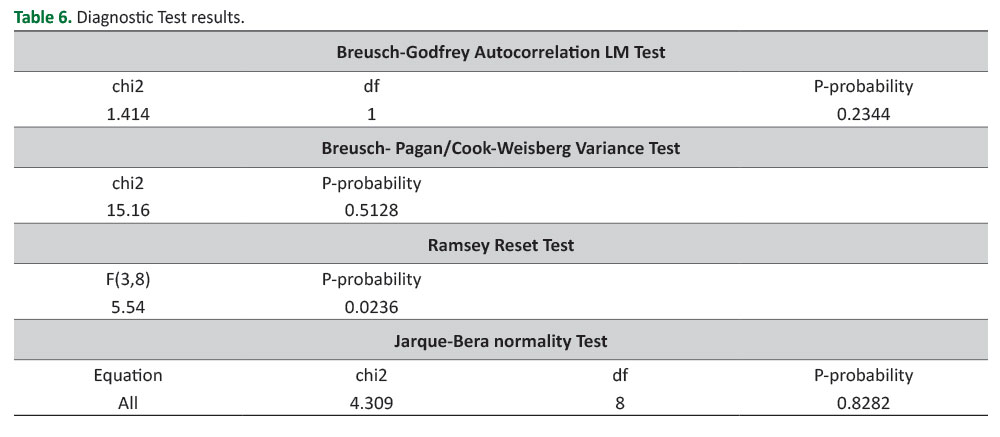The image size is (1000, 437).
Task: Select the Breusch-Godfrey Autocorrelation LM Test heading
Action: [x=501, y=52]
